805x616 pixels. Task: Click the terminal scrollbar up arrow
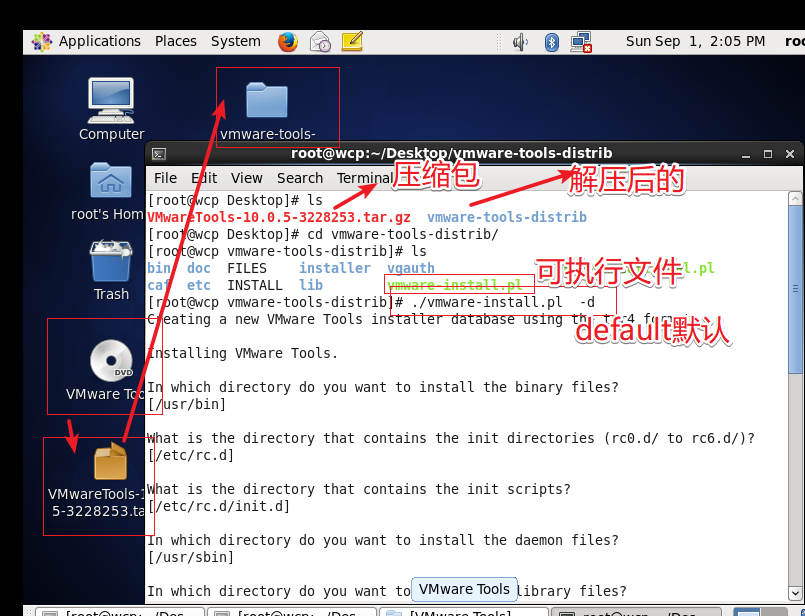click(x=795, y=199)
